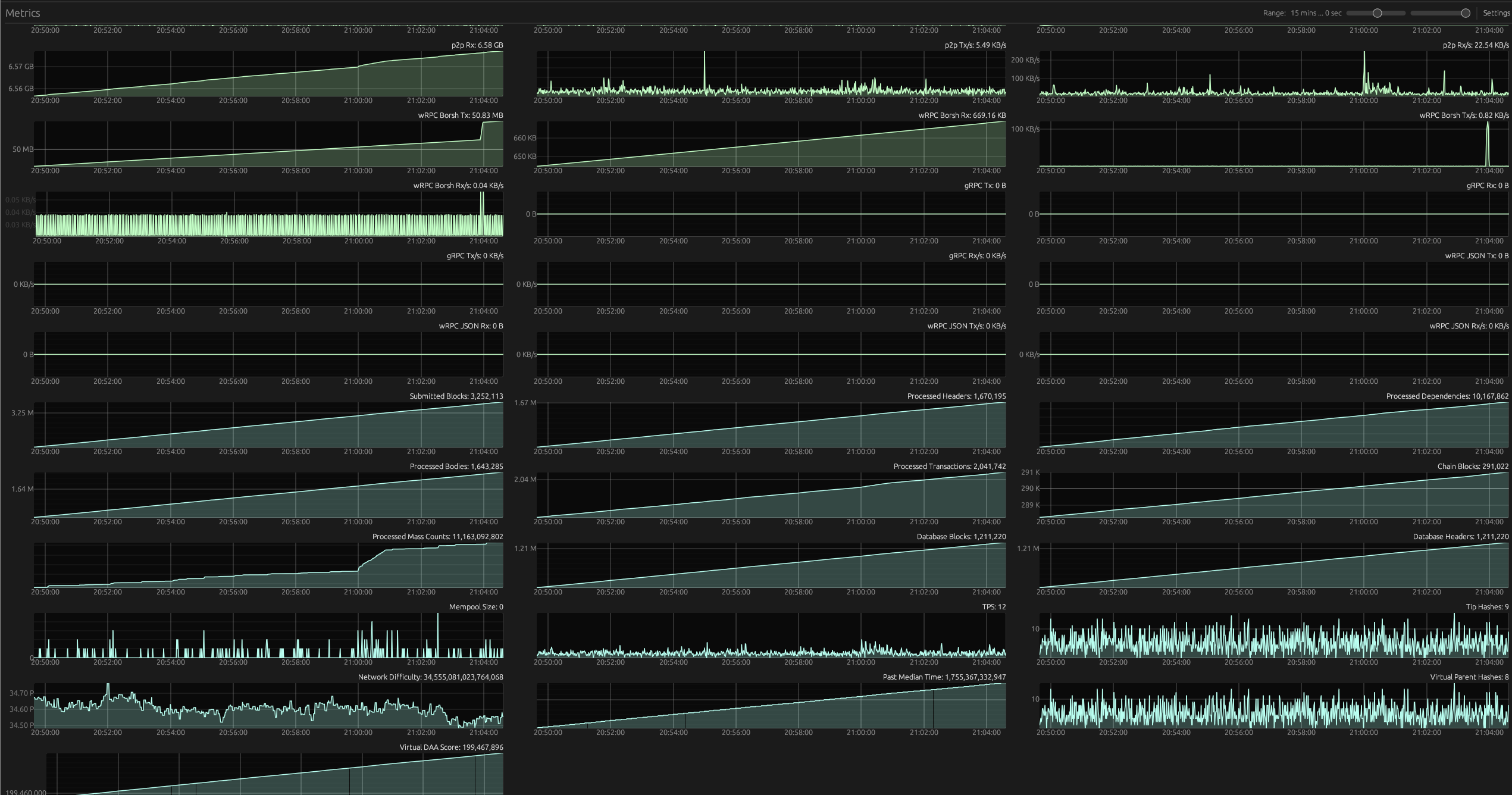The height and width of the screenshot is (795, 1512).
Task: Click the p2p Rx chart
Action: (268, 74)
